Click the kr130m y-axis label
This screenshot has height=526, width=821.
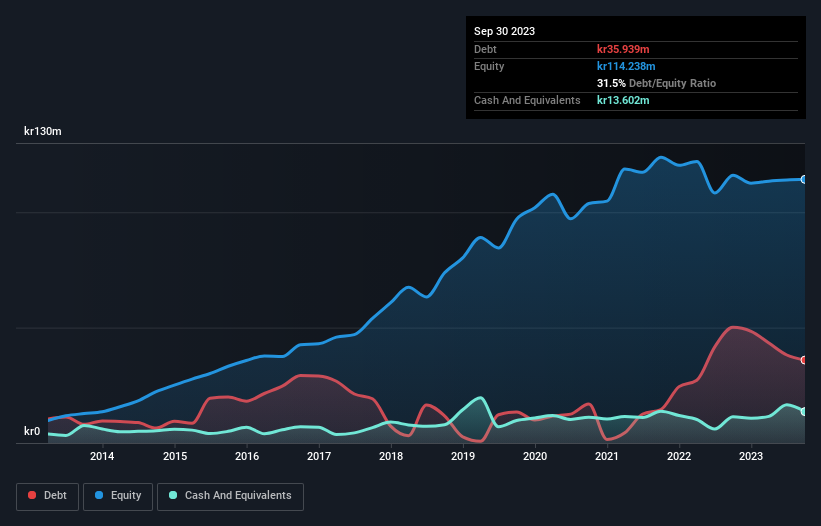coord(43,131)
